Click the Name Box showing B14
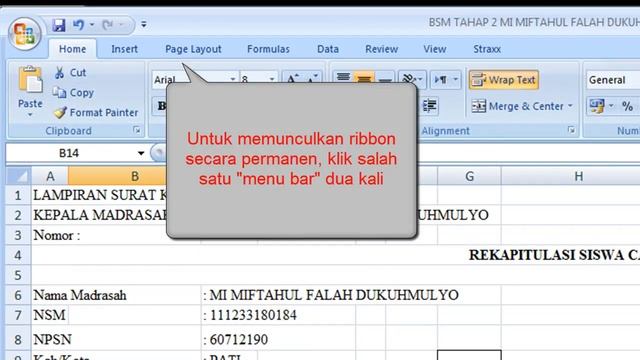Viewport: 640px width, 360px height. 69,153
